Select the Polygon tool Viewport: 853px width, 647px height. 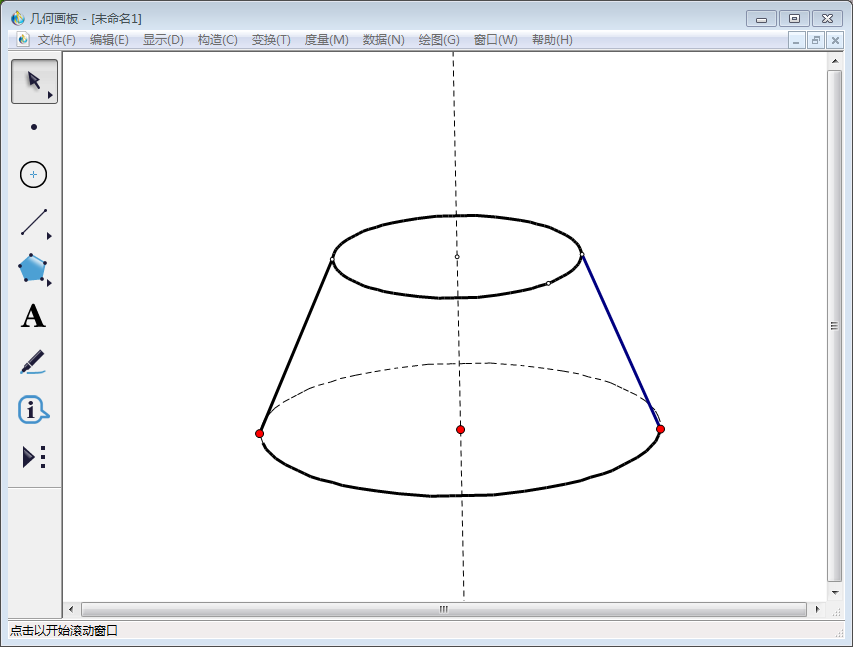click(33, 268)
